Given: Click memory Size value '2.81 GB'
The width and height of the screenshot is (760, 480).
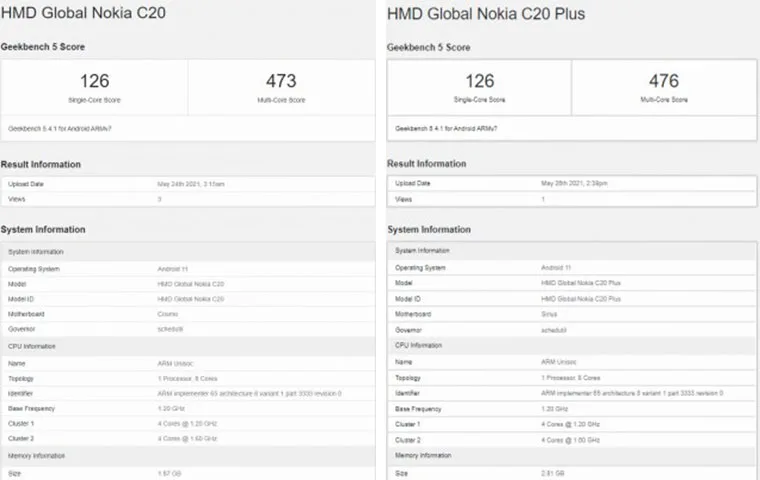Looking at the screenshot, I should click(x=553, y=473).
